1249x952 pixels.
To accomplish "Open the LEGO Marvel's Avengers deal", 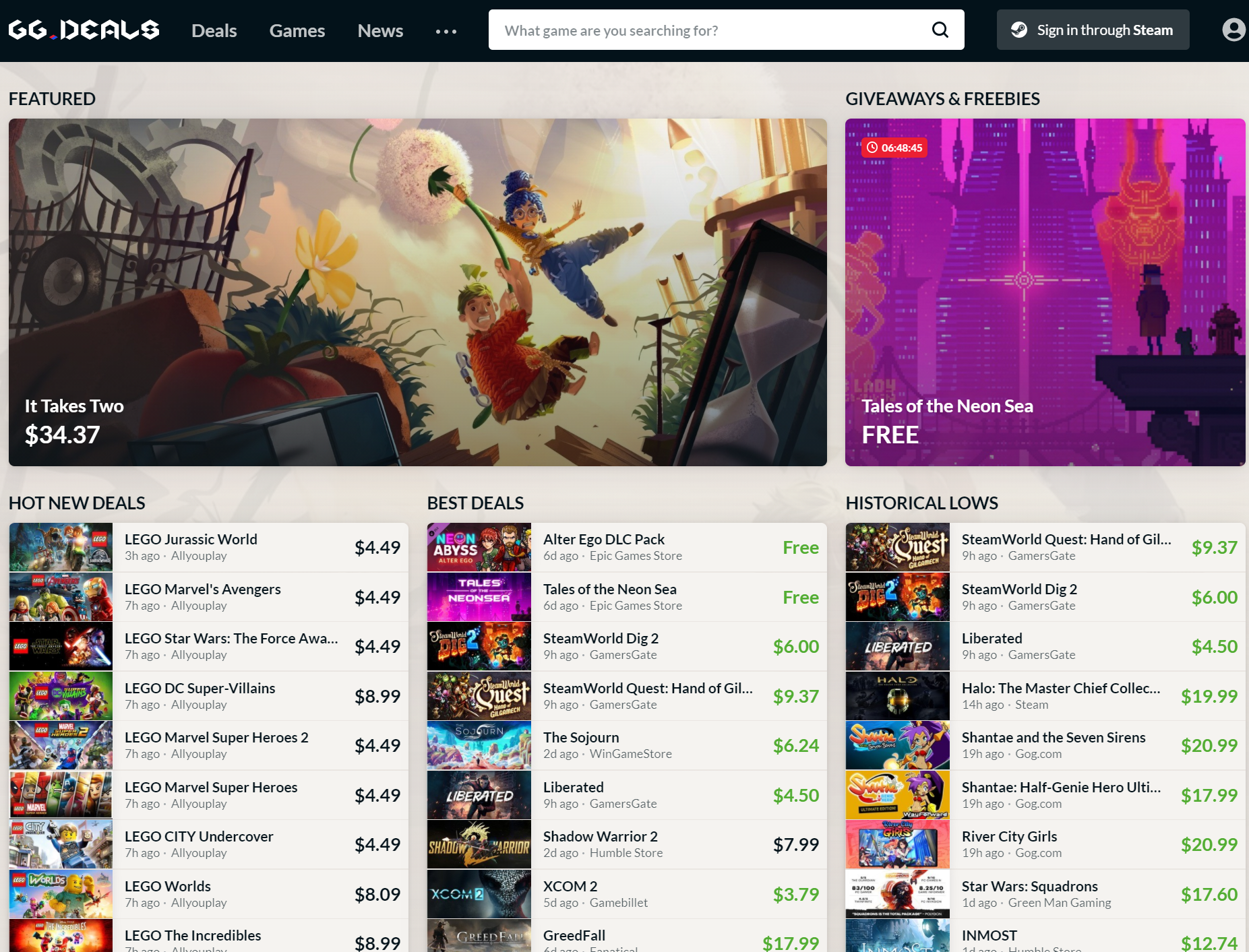I will point(208,597).
